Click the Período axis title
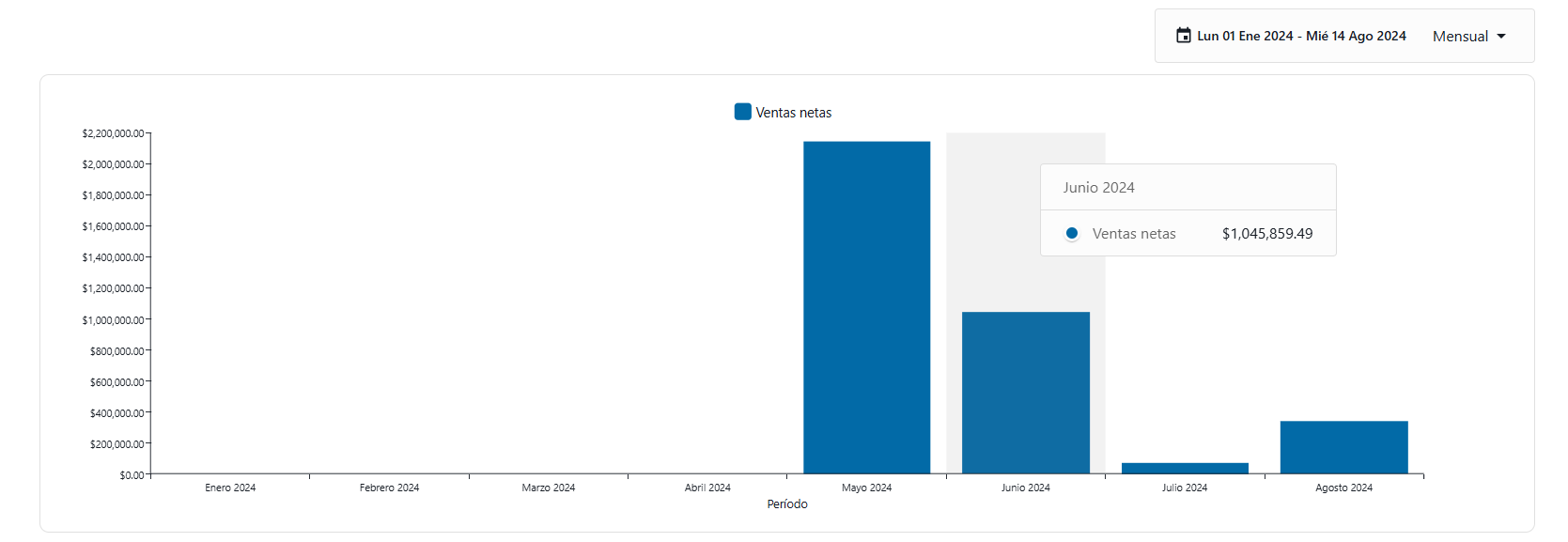This screenshot has width=1568, height=542. (x=787, y=504)
